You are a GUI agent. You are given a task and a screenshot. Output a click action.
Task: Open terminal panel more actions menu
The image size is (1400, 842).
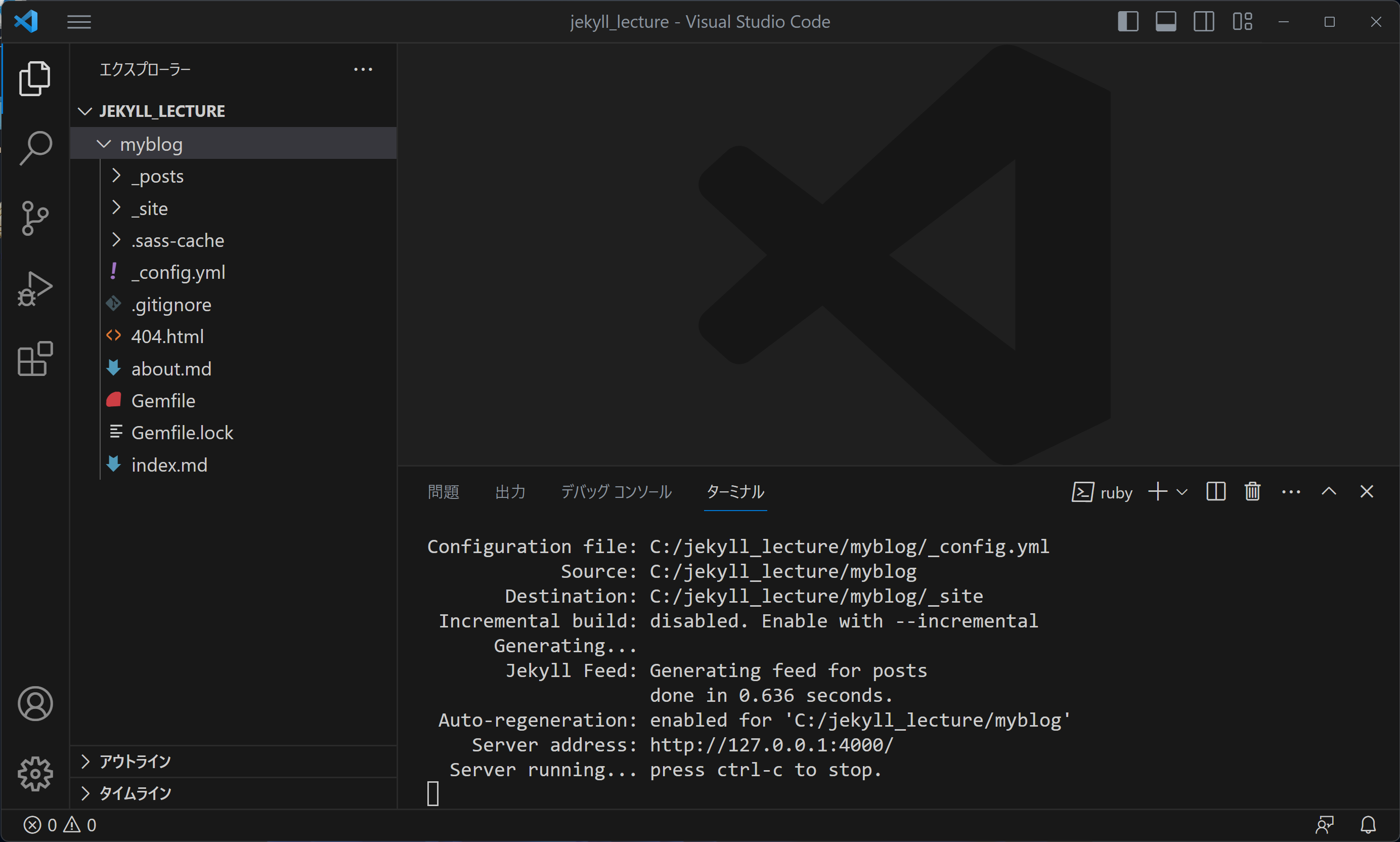coord(1291,492)
